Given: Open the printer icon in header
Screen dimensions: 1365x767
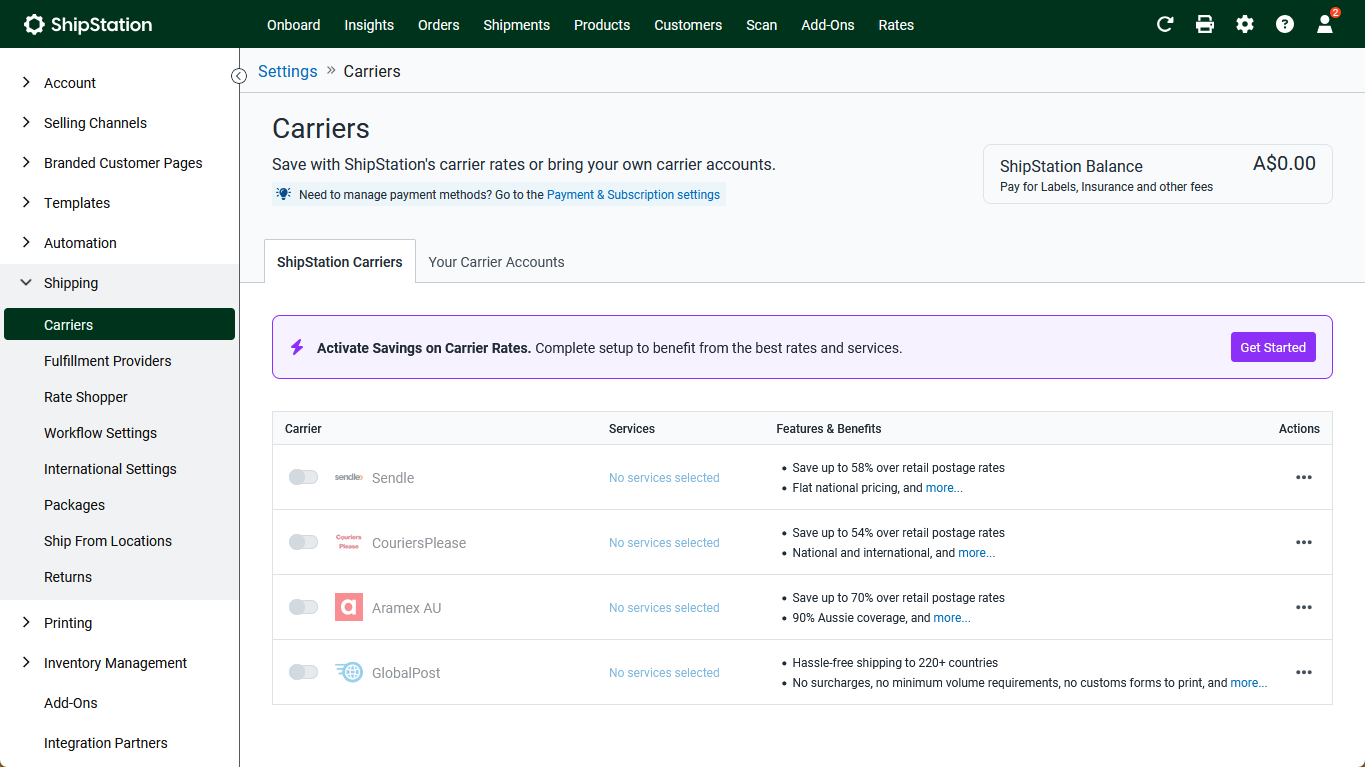Looking at the screenshot, I should (1205, 24).
